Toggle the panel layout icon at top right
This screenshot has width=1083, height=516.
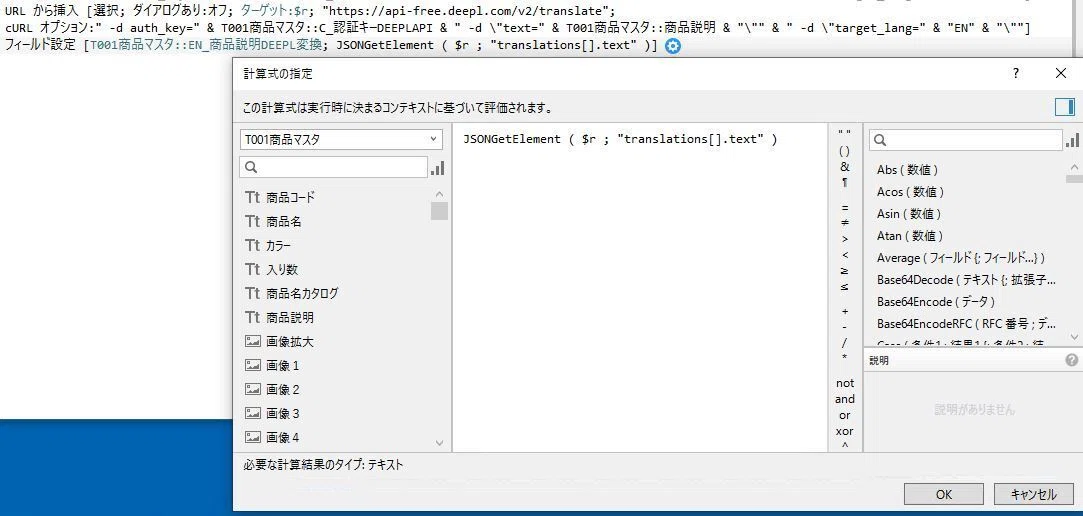[x=1064, y=107]
